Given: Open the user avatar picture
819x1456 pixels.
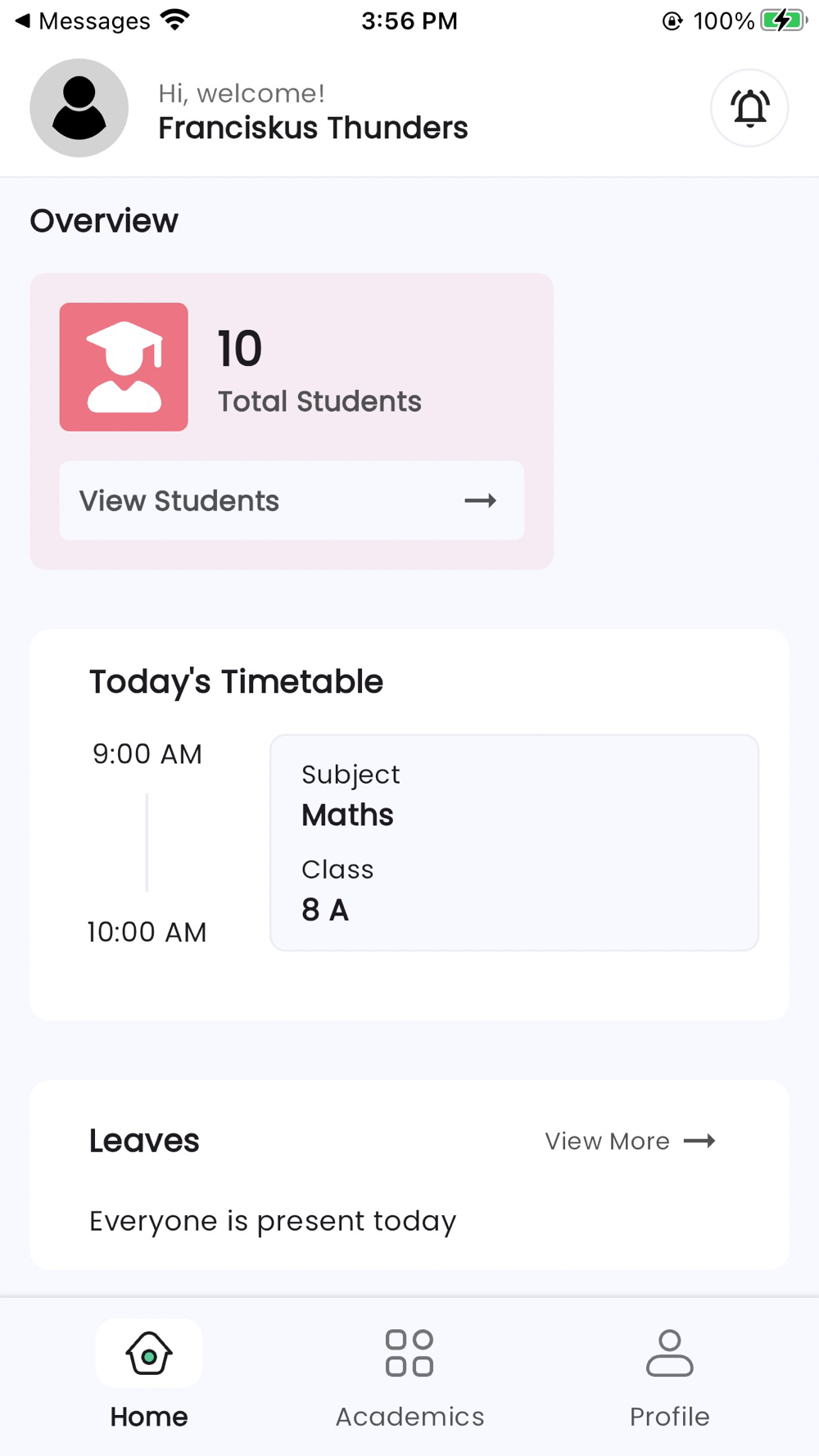Looking at the screenshot, I should click(79, 108).
